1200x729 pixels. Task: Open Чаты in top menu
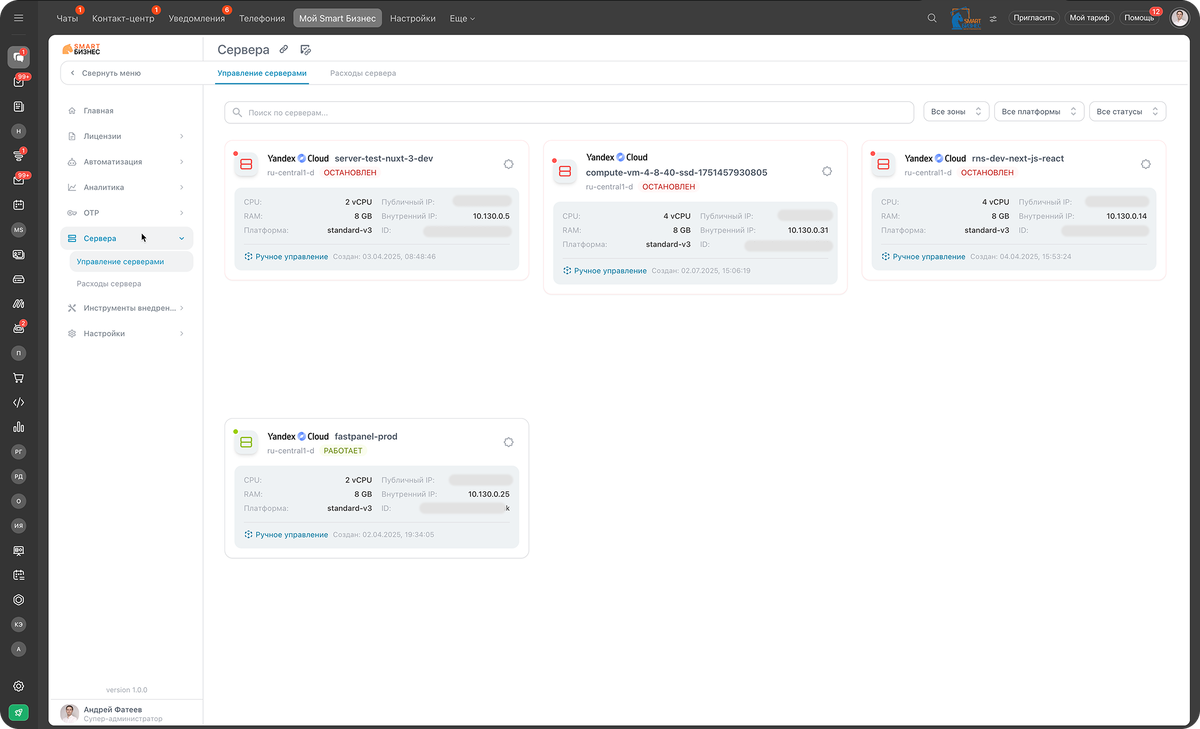[67, 18]
